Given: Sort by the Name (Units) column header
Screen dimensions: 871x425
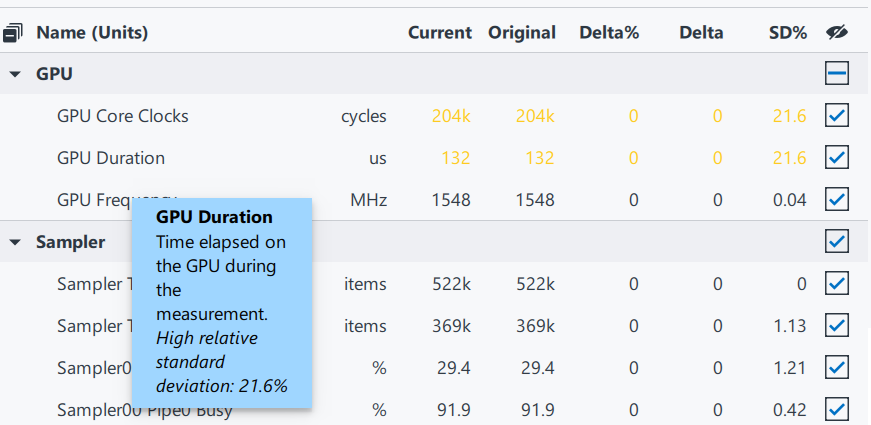Looking at the screenshot, I should (92, 33).
